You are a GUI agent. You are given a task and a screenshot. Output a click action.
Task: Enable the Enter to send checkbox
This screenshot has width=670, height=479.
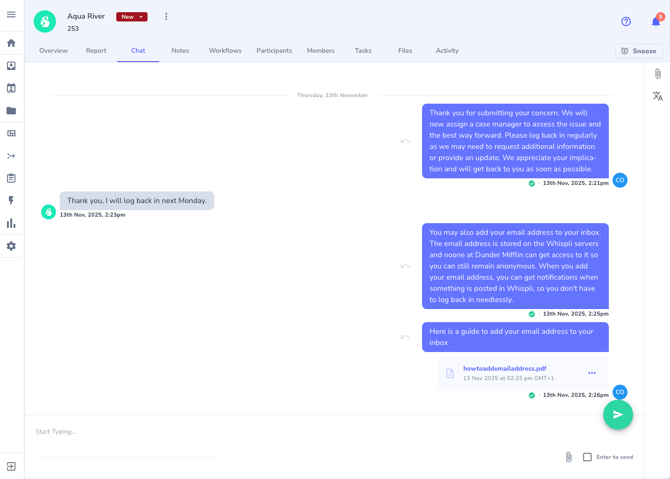point(587,457)
